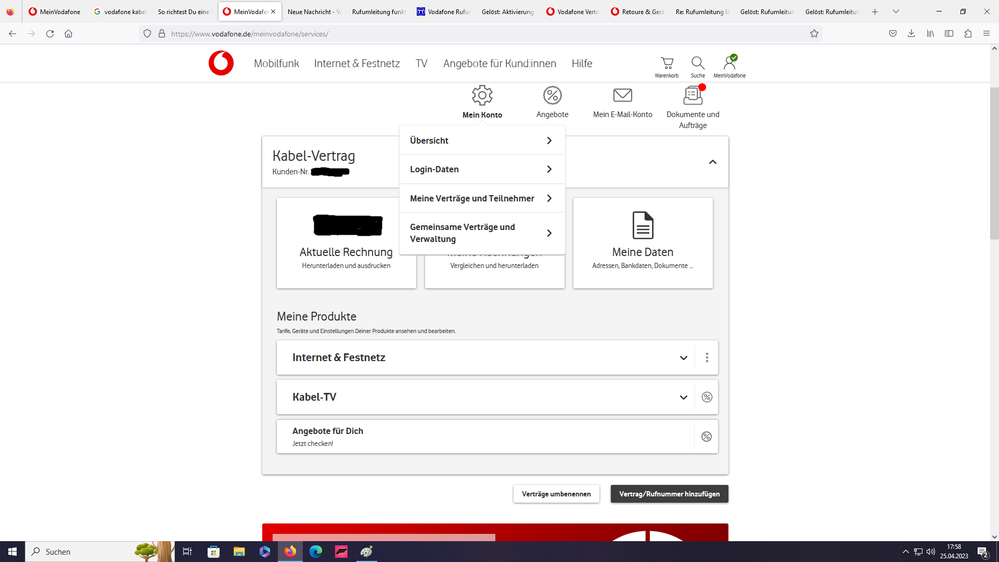The height and width of the screenshot is (562, 999).
Task: Open Gemeinsame Verträge und Verwaltung arrow
Action: coord(549,233)
